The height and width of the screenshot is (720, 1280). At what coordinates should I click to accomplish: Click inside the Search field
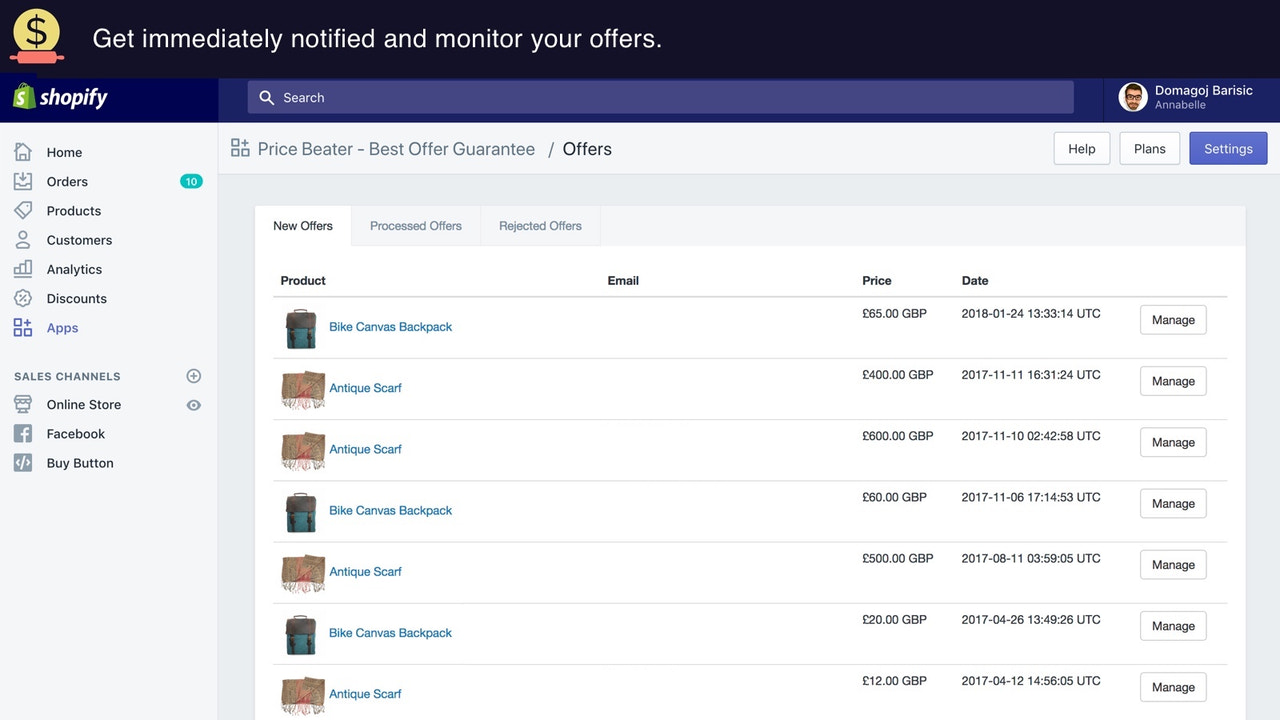pos(660,97)
